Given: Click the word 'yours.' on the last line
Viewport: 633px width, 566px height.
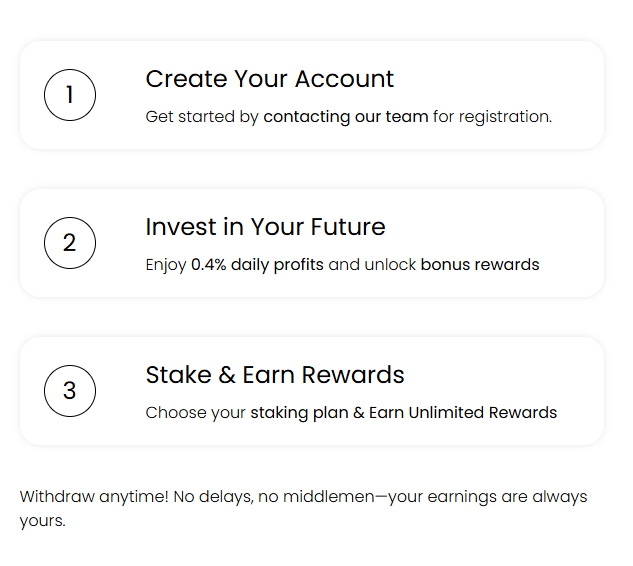Looking at the screenshot, I should pos(42,521).
